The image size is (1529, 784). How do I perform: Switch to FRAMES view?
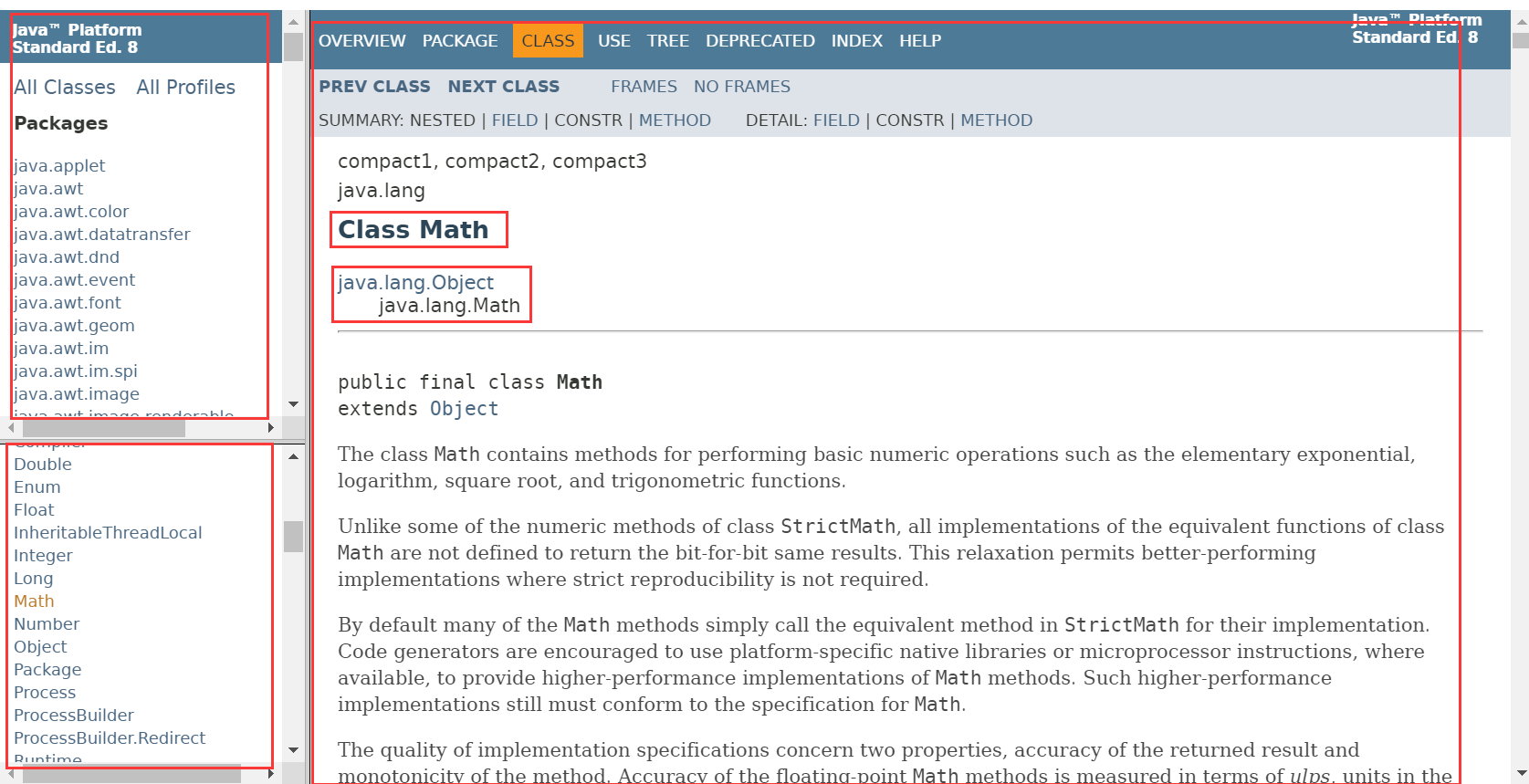pyautogui.click(x=644, y=87)
